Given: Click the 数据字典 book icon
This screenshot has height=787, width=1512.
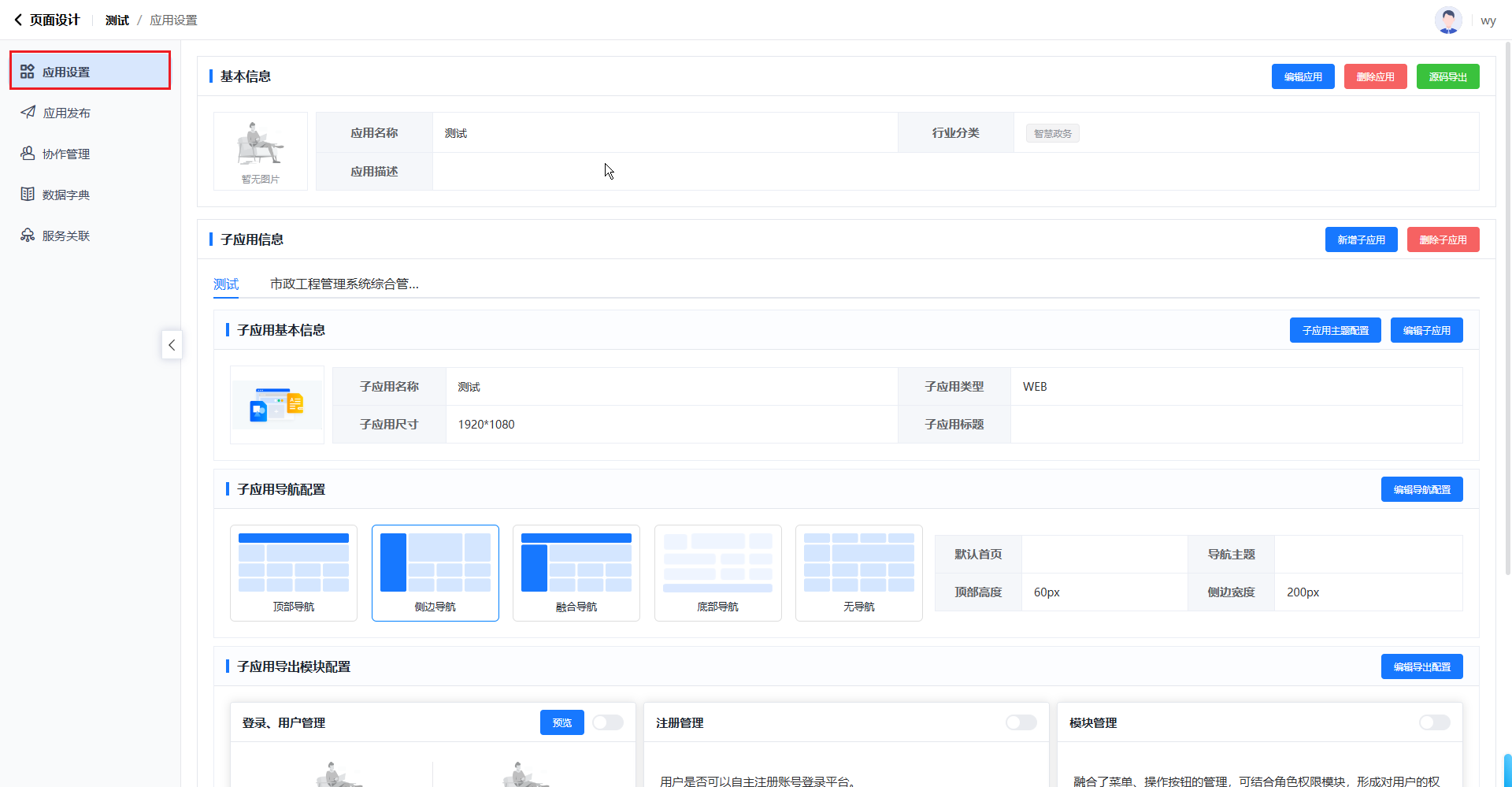Looking at the screenshot, I should [x=28, y=195].
